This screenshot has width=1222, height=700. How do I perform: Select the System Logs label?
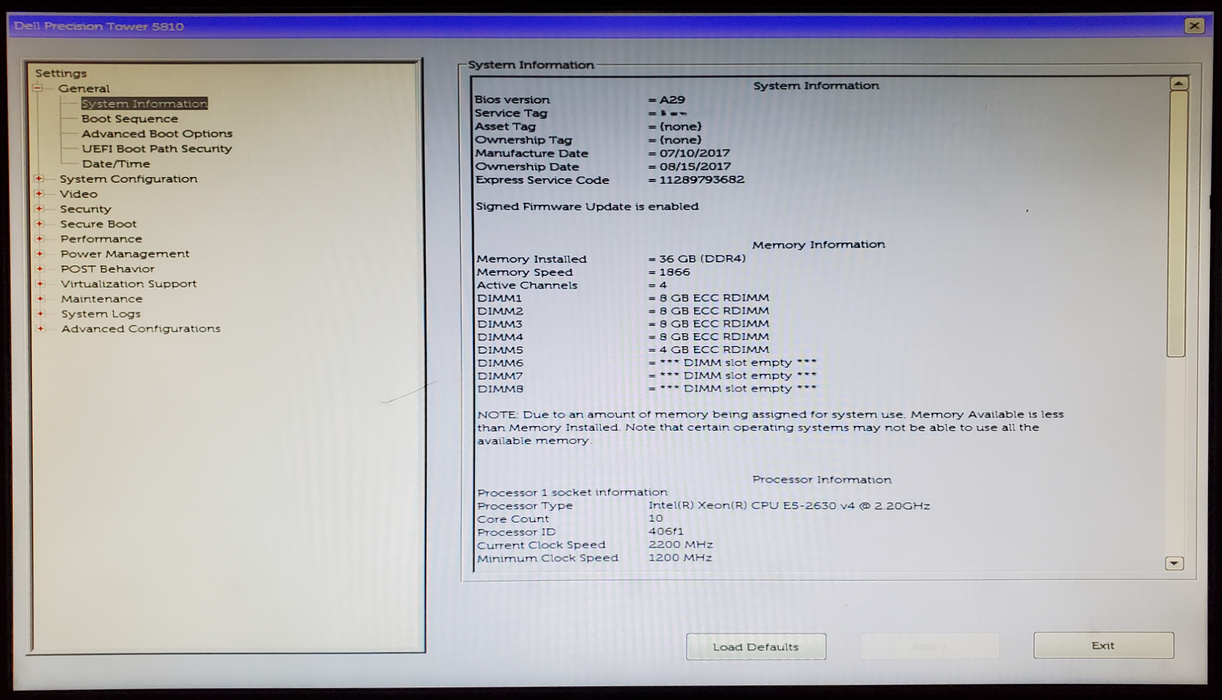coord(101,314)
